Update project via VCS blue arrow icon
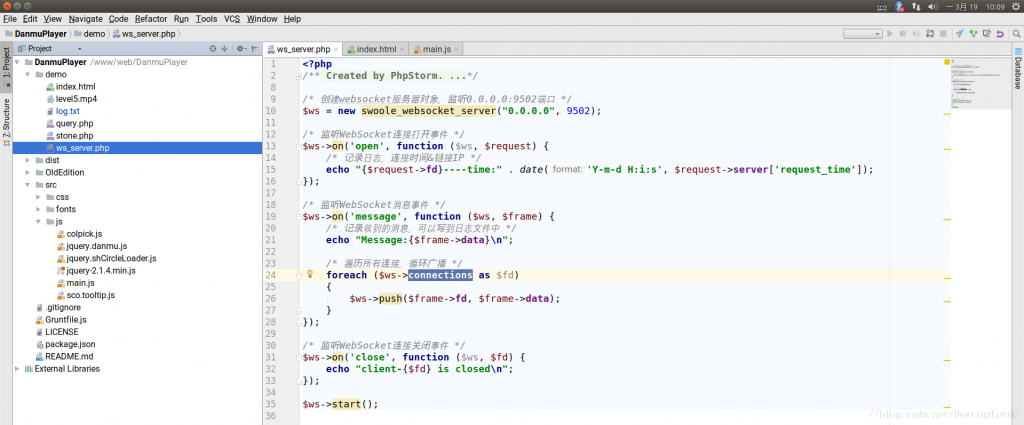 tap(960, 33)
